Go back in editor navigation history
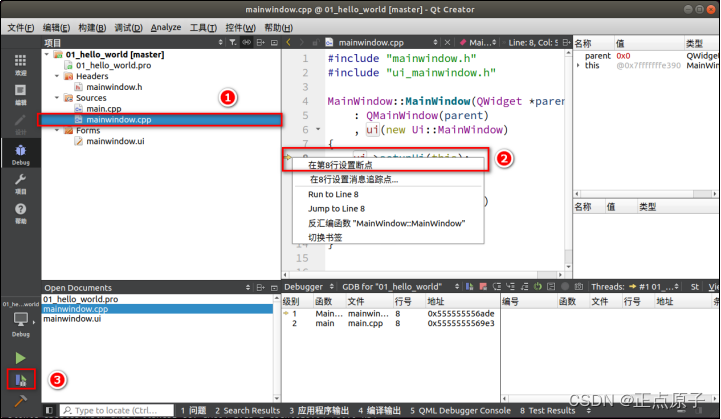 pos(288,42)
